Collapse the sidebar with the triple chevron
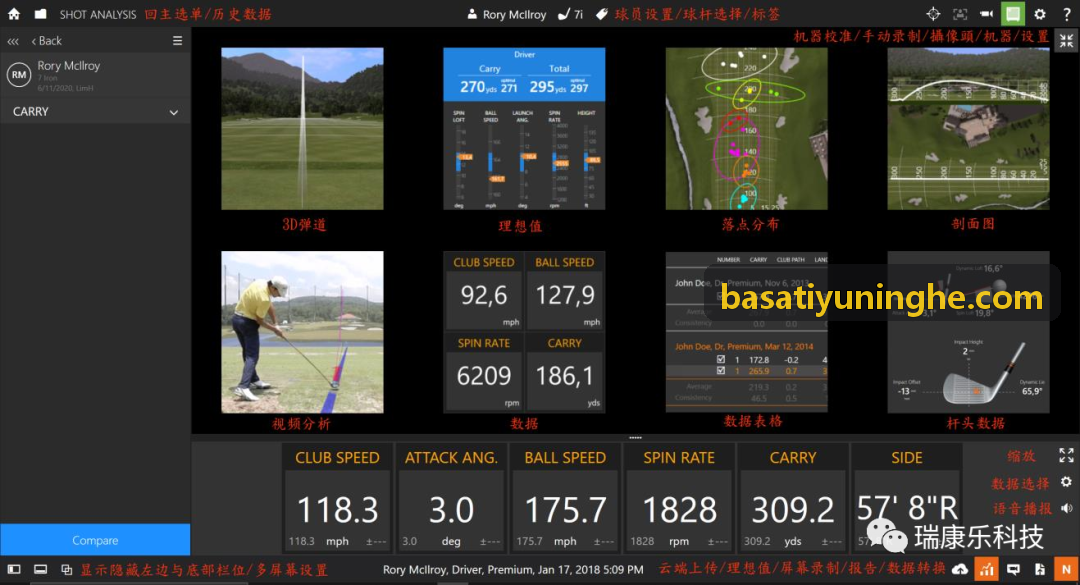This screenshot has height=585, width=1080. coord(12,41)
